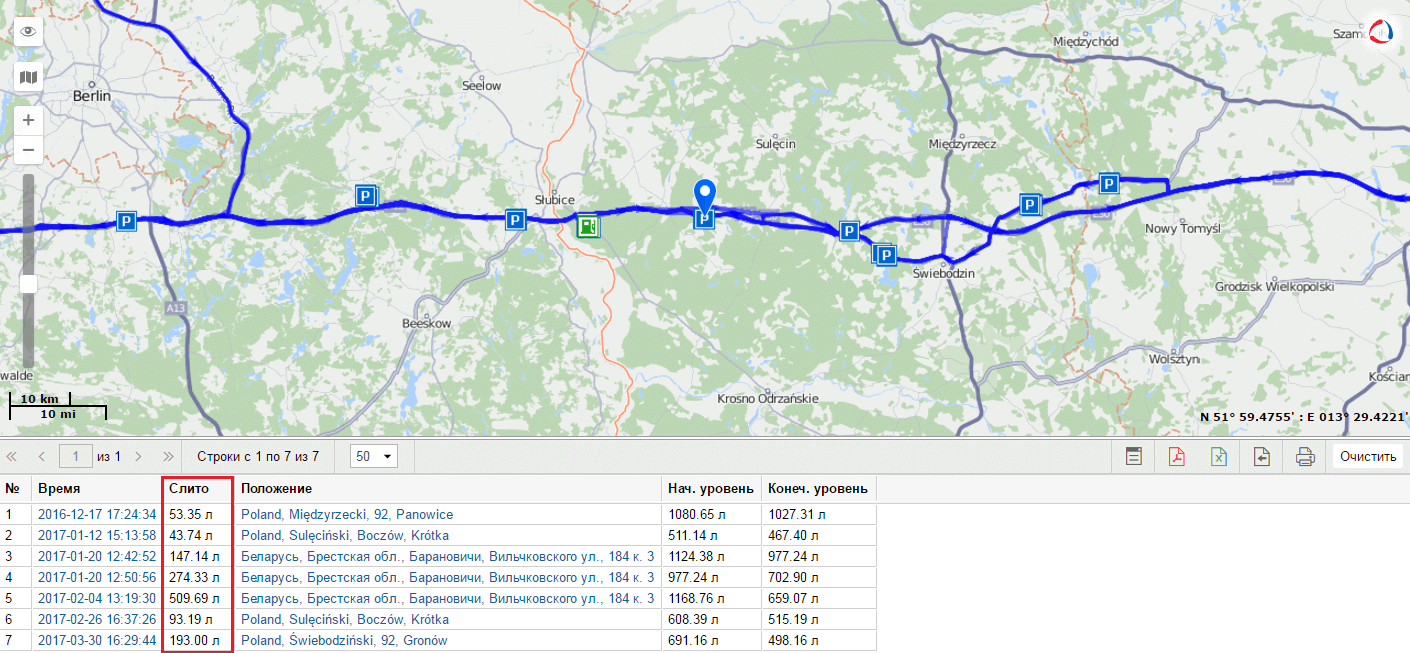
Task: Open the rows per page dropdown
Action: coord(375,456)
